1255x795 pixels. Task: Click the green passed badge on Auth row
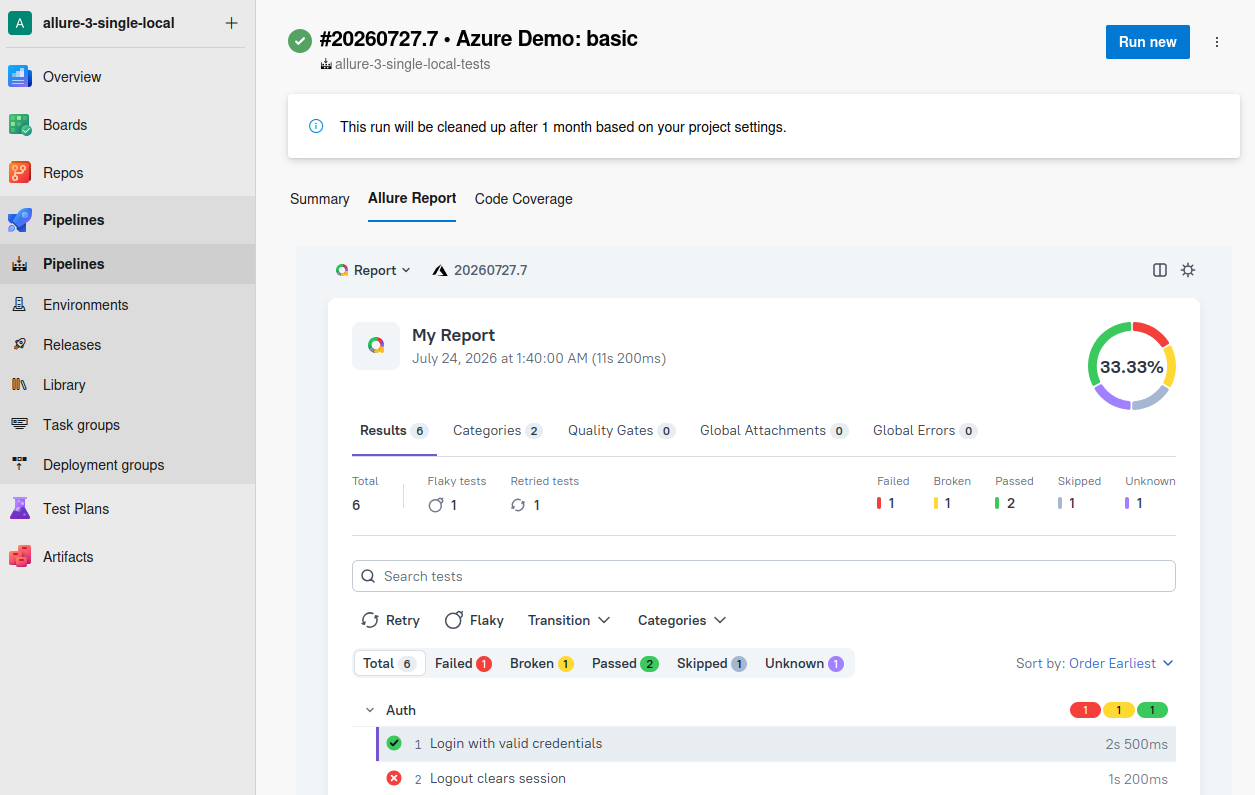click(1152, 710)
